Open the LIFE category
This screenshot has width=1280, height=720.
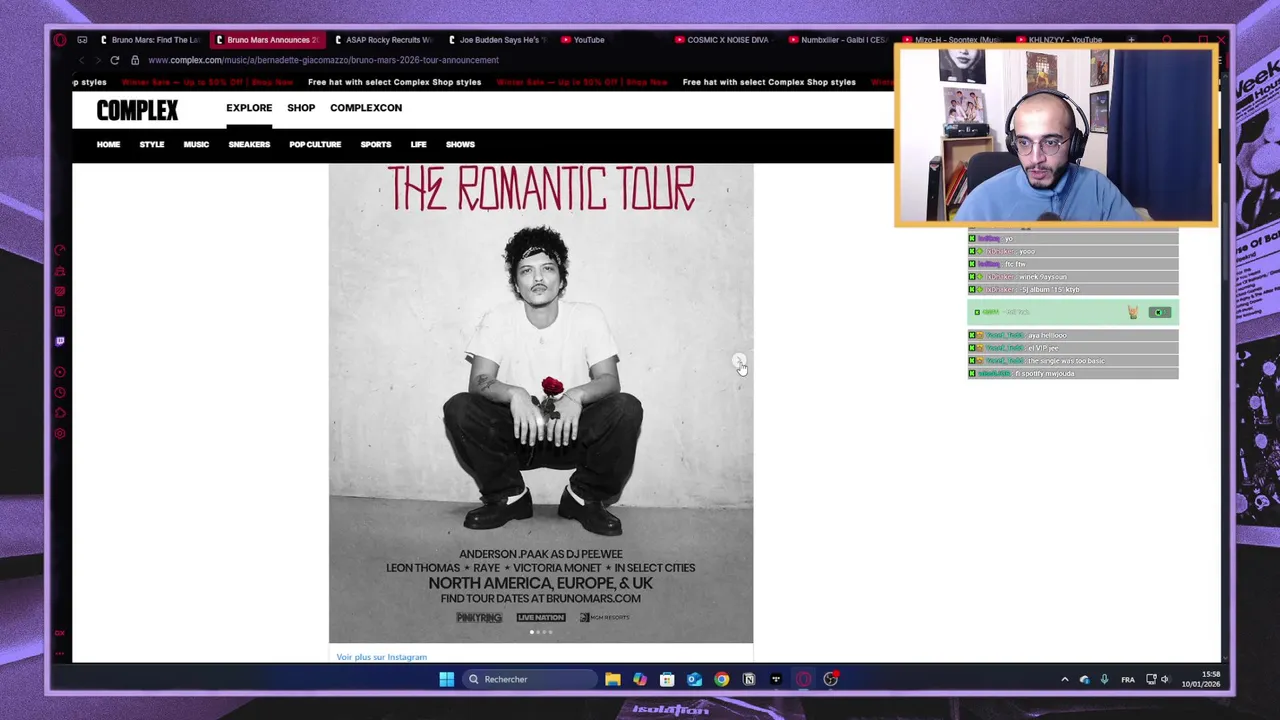(418, 145)
